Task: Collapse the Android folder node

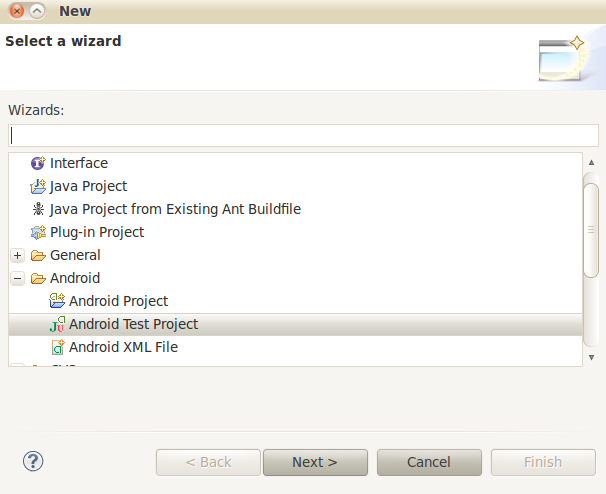Action: point(18,278)
